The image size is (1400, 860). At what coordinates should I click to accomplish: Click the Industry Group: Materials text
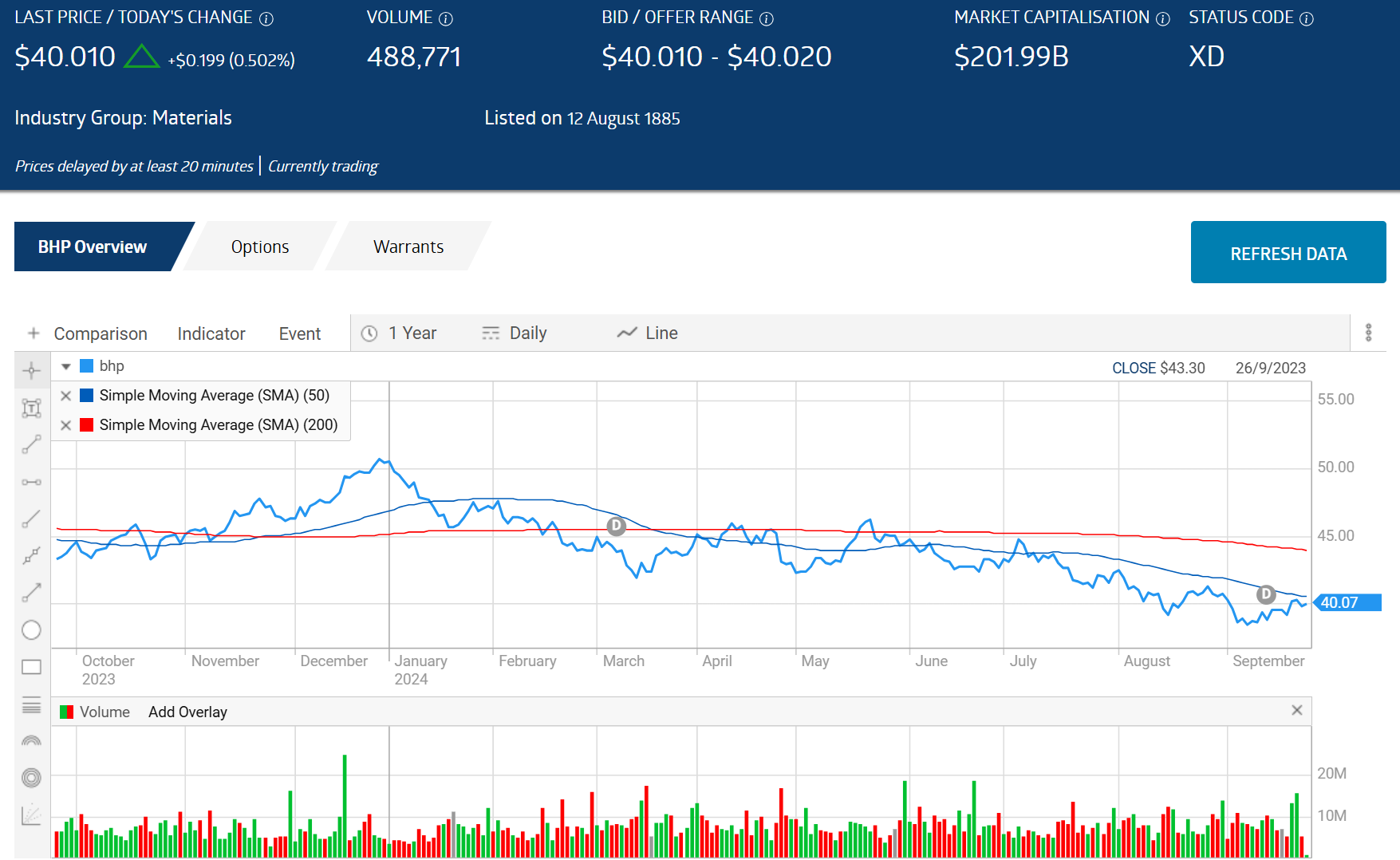point(123,118)
